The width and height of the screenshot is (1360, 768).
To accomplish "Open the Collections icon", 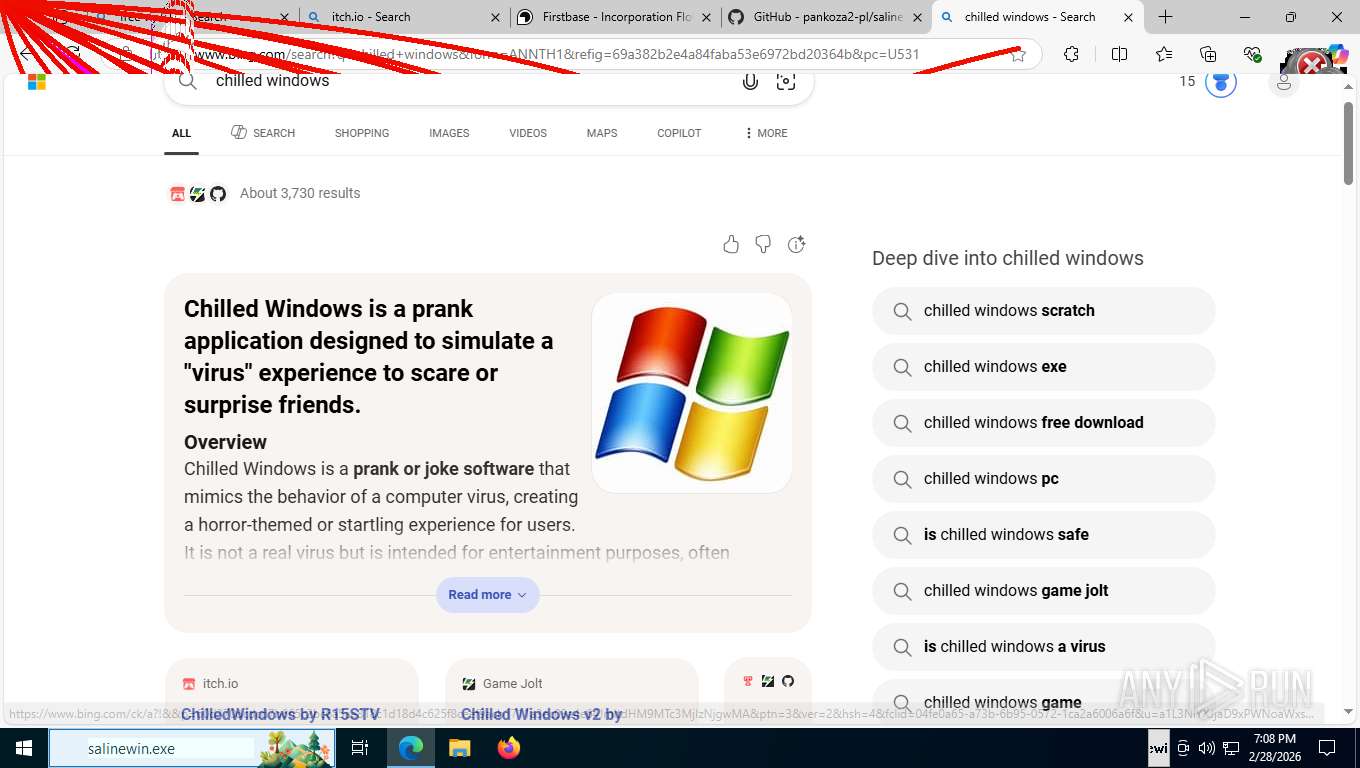I will (1208, 55).
